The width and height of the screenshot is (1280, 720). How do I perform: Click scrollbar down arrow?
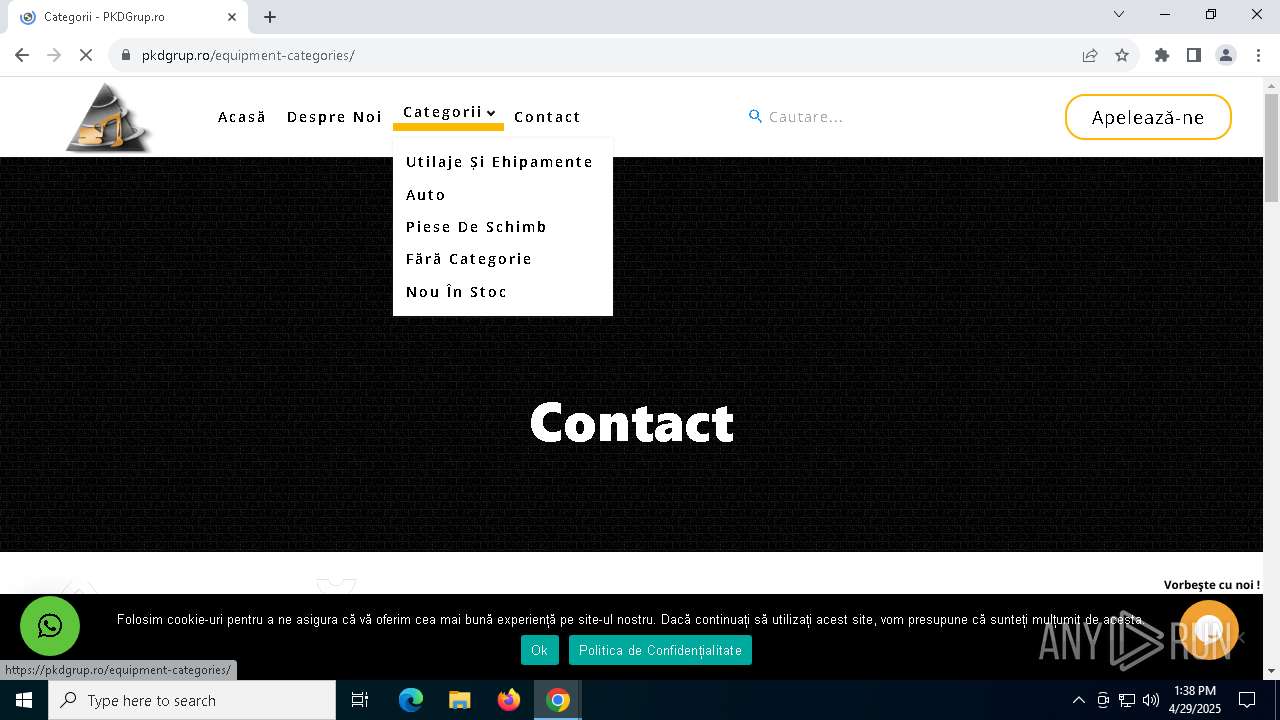click(x=1271, y=672)
